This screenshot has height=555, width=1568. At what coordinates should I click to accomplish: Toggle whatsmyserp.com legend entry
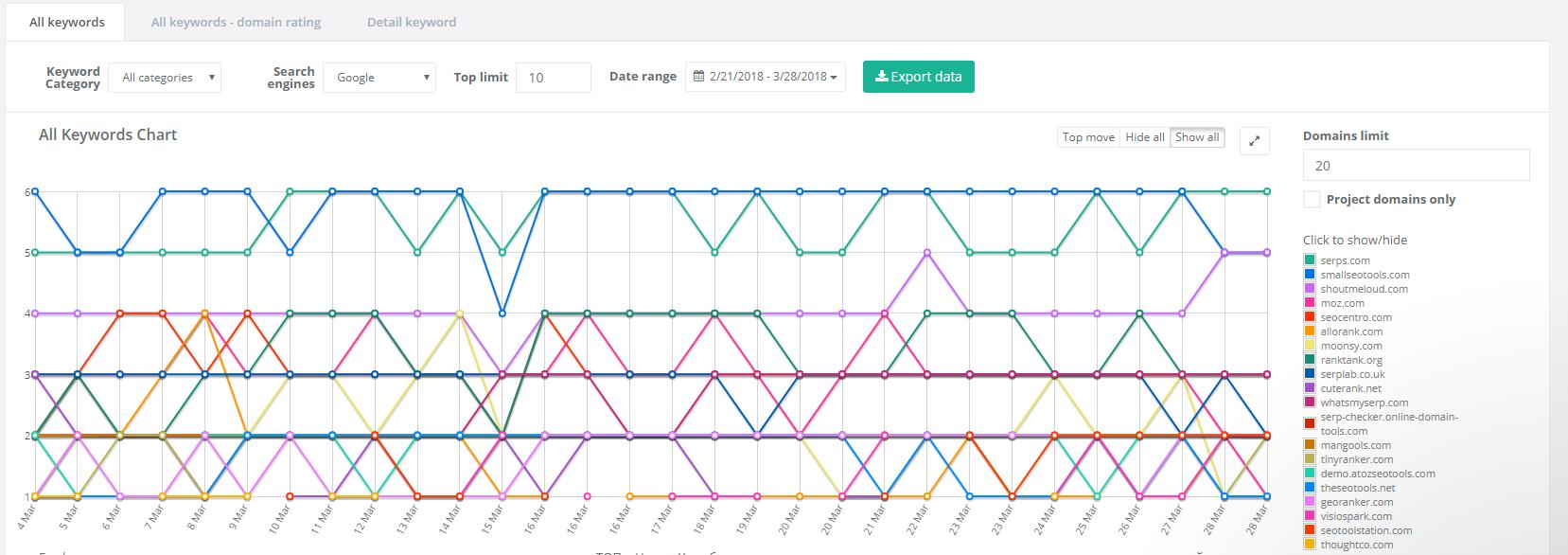pyautogui.click(x=1356, y=403)
